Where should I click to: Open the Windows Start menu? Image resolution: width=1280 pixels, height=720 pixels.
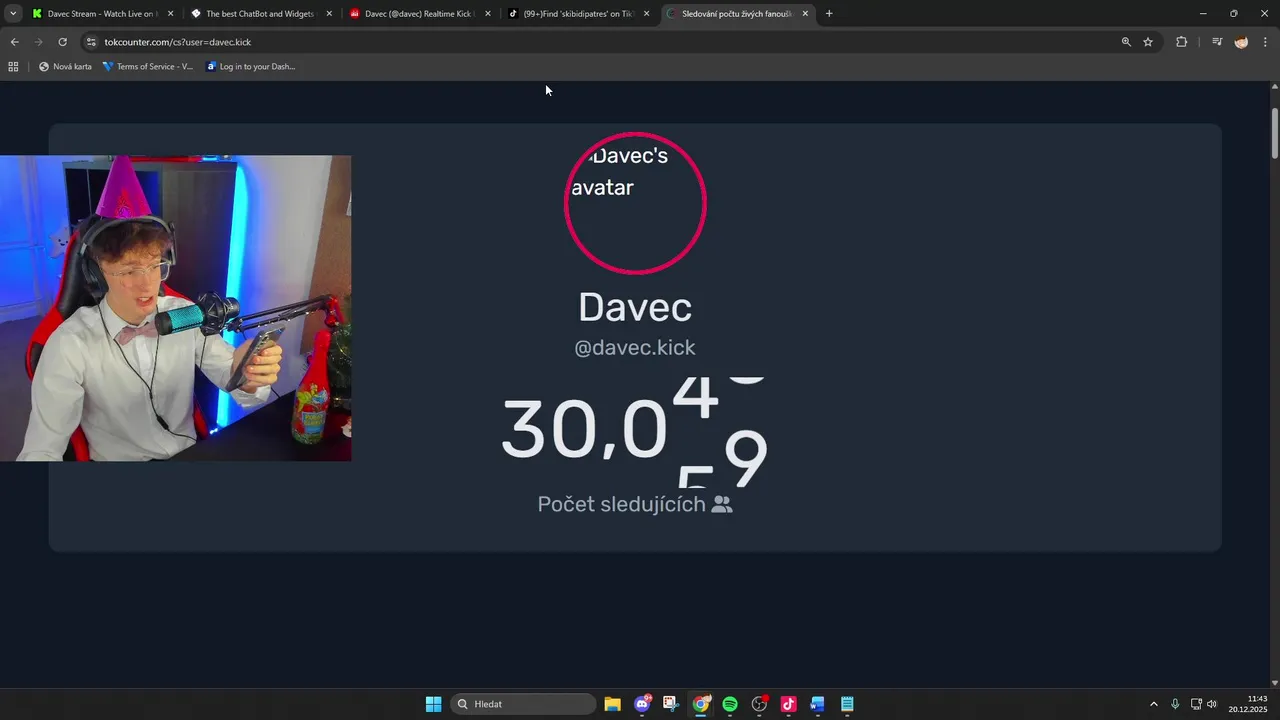(x=433, y=704)
